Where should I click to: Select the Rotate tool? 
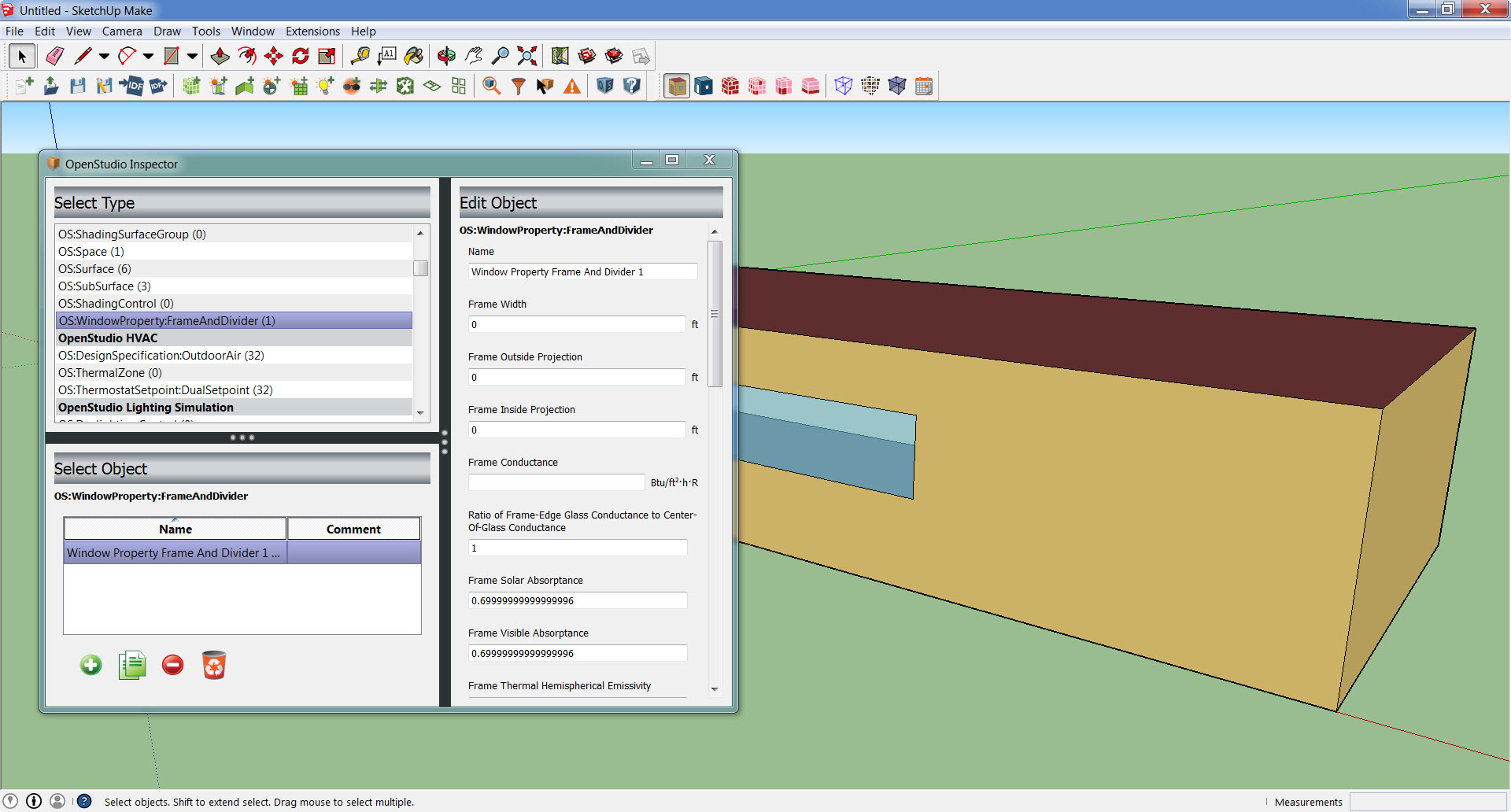click(299, 56)
